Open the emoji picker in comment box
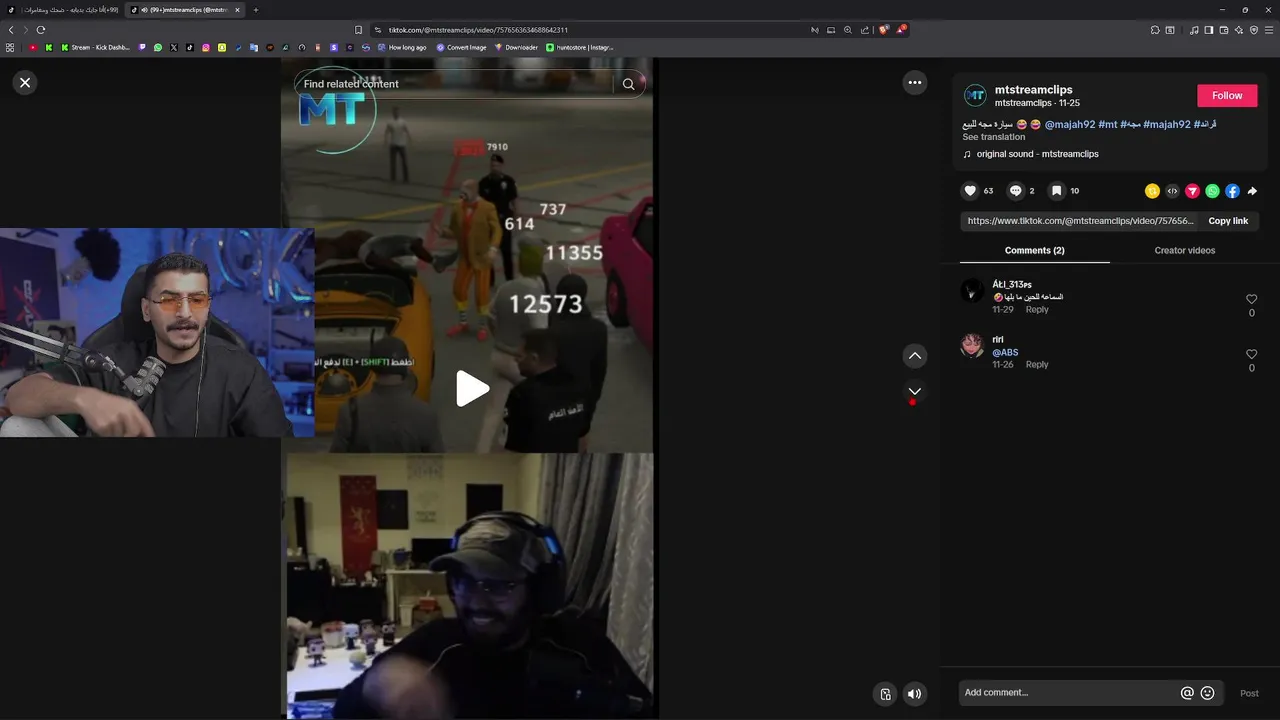The width and height of the screenshot is (1280, 720). coord(1207,693)
